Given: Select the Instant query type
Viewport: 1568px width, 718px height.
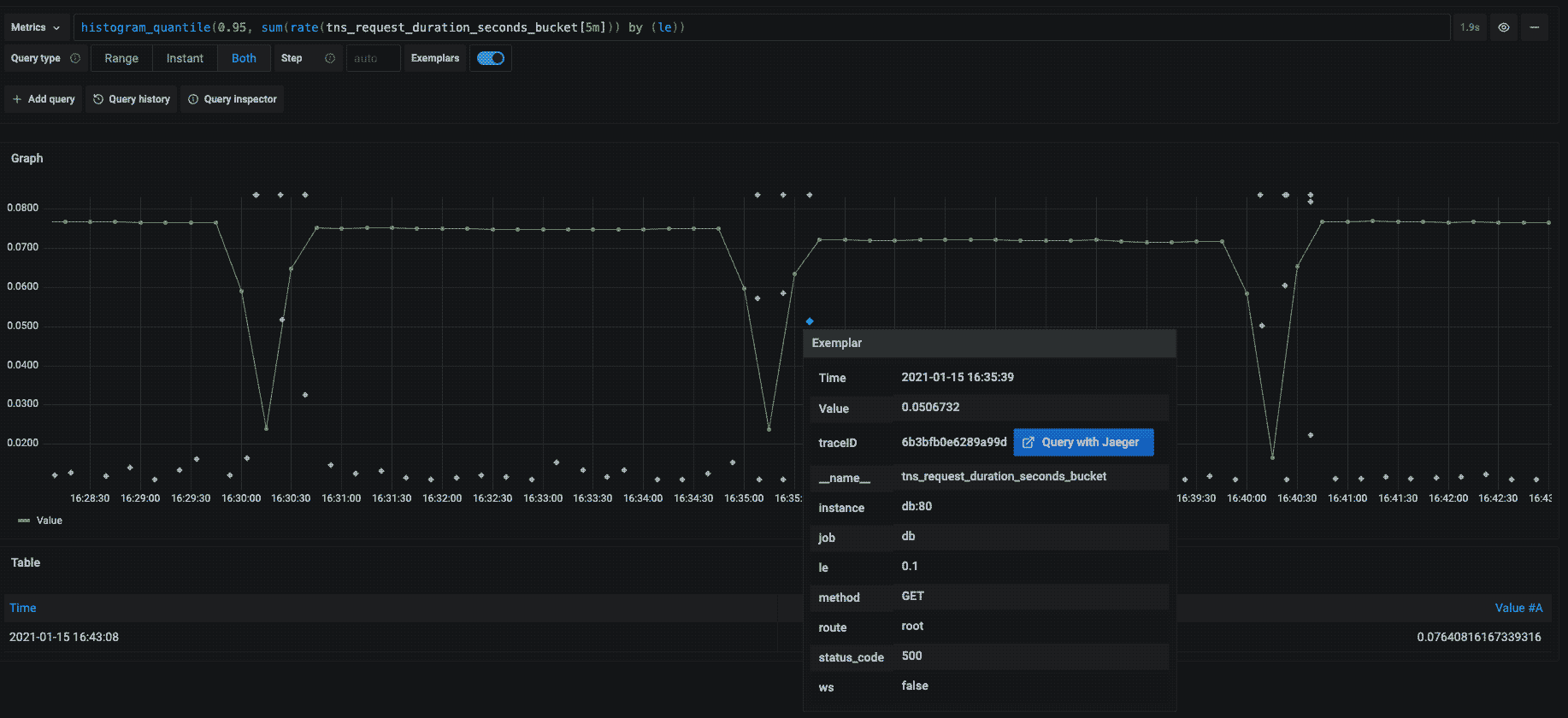Looking at the screenshot, I should click(185, 58).
